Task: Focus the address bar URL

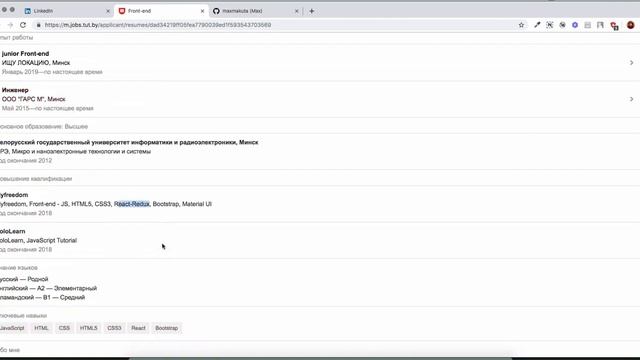Action: tap(158, 25)
